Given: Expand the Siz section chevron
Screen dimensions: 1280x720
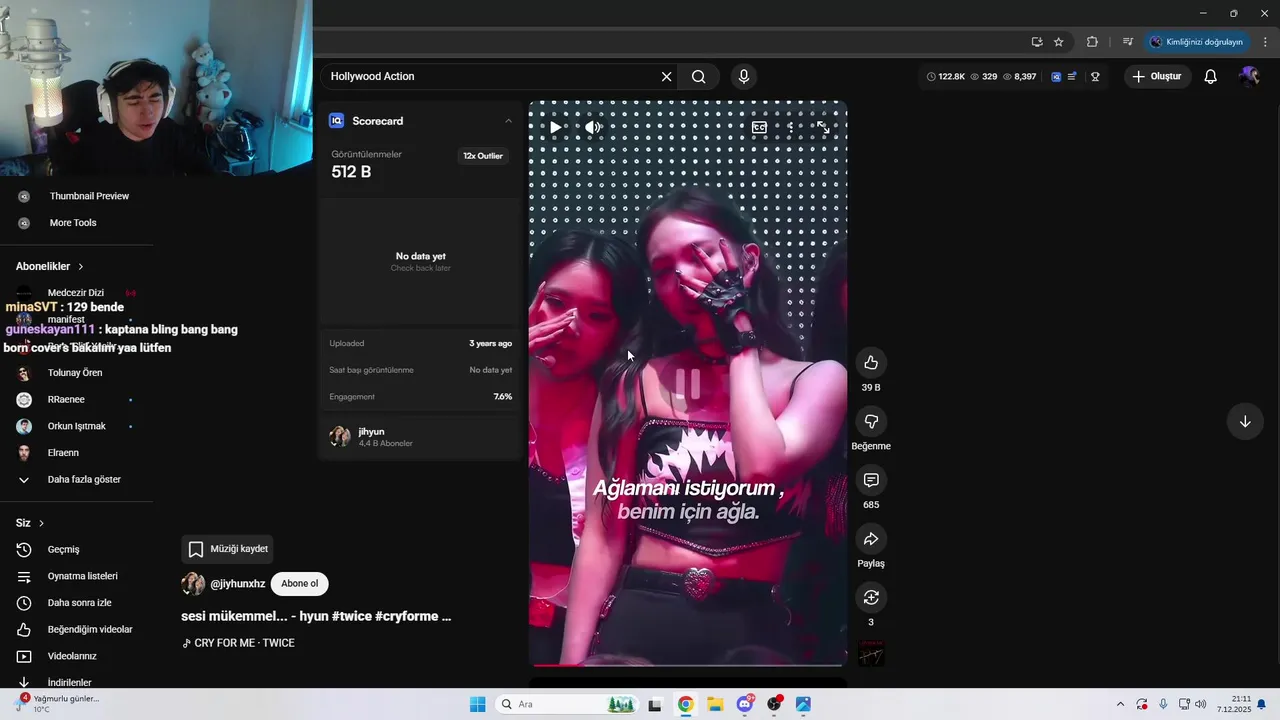Looking at the screenshot, I should [x=41, y=523].
